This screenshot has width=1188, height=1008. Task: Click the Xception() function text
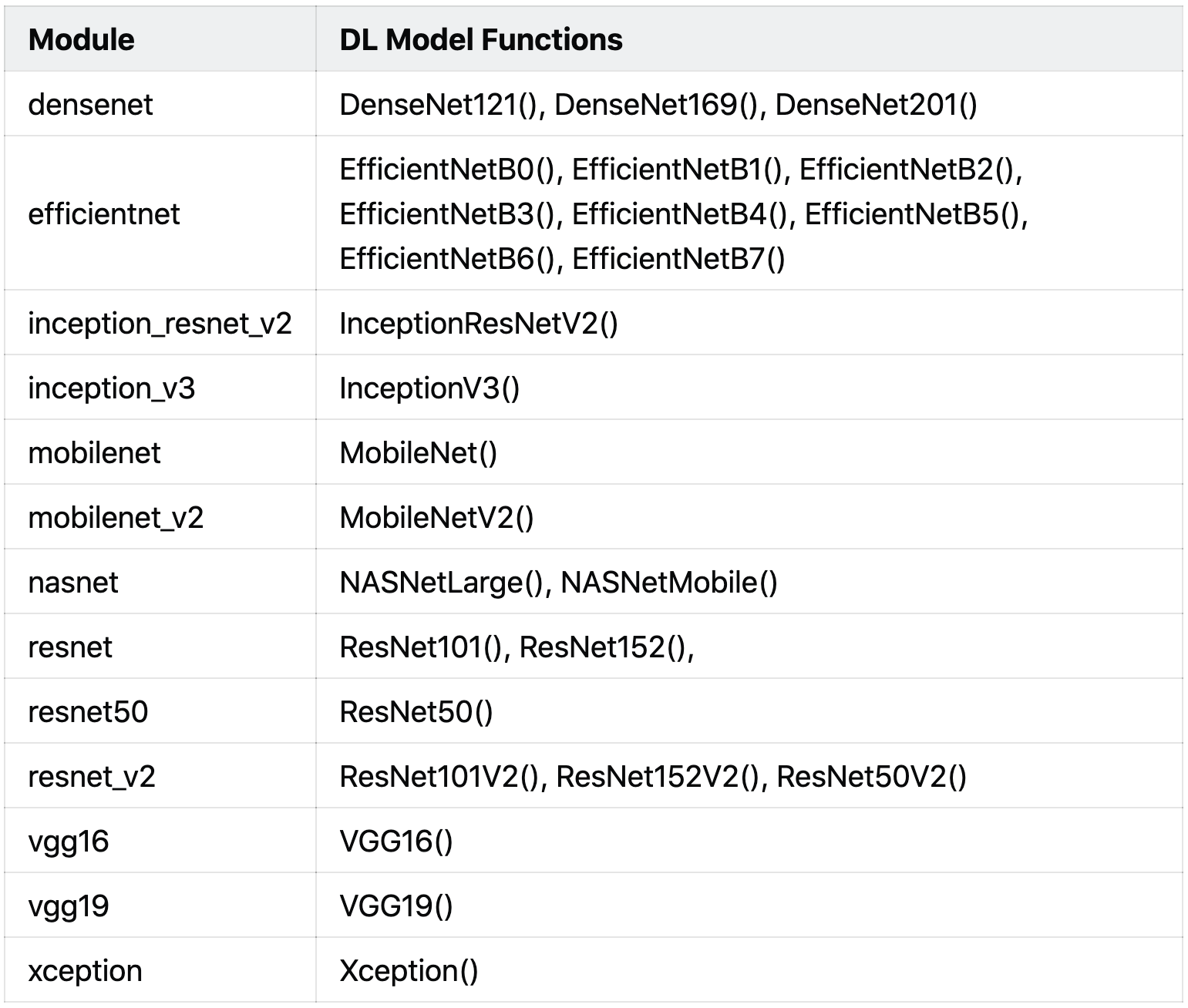(409, 971)
